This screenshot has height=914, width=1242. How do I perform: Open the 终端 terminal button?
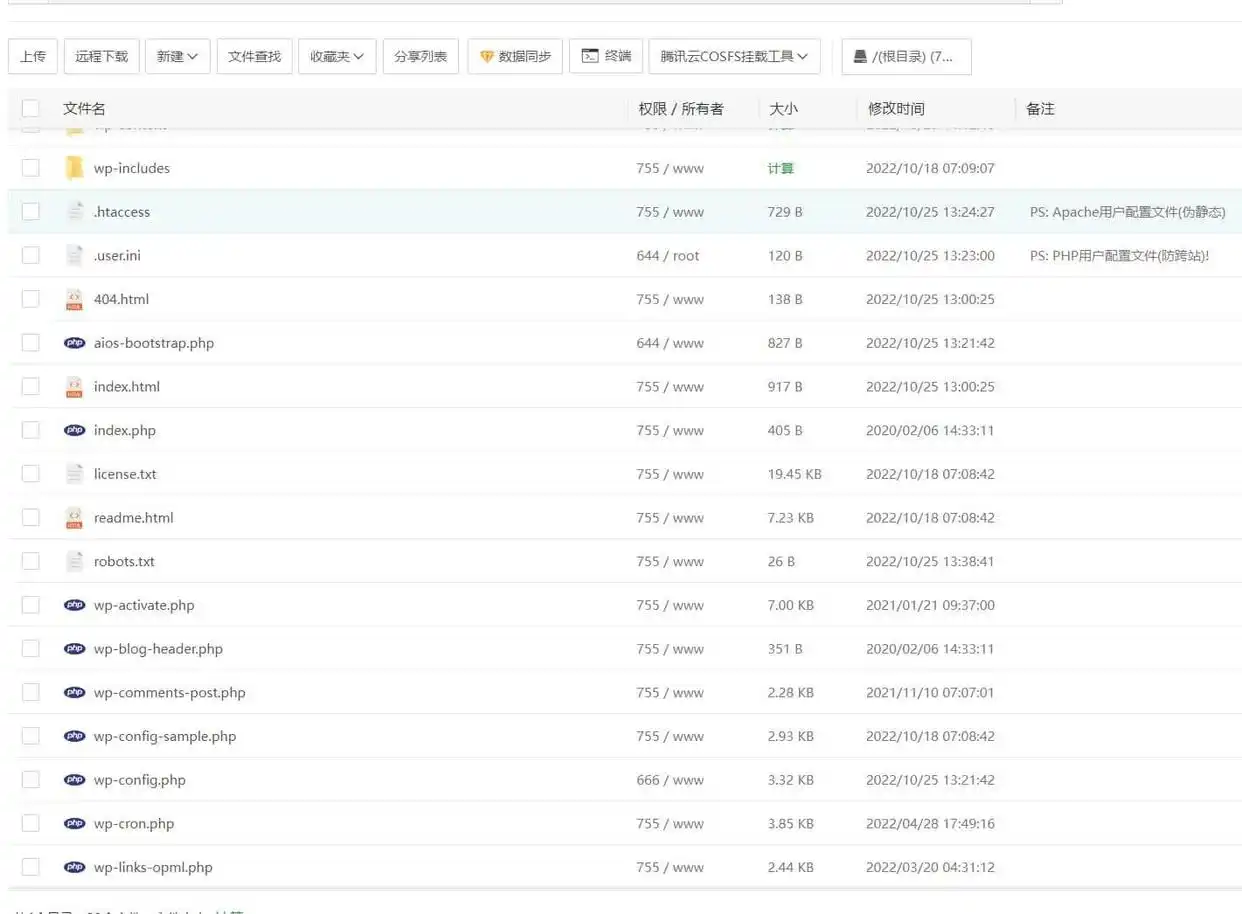click(606, 57)
